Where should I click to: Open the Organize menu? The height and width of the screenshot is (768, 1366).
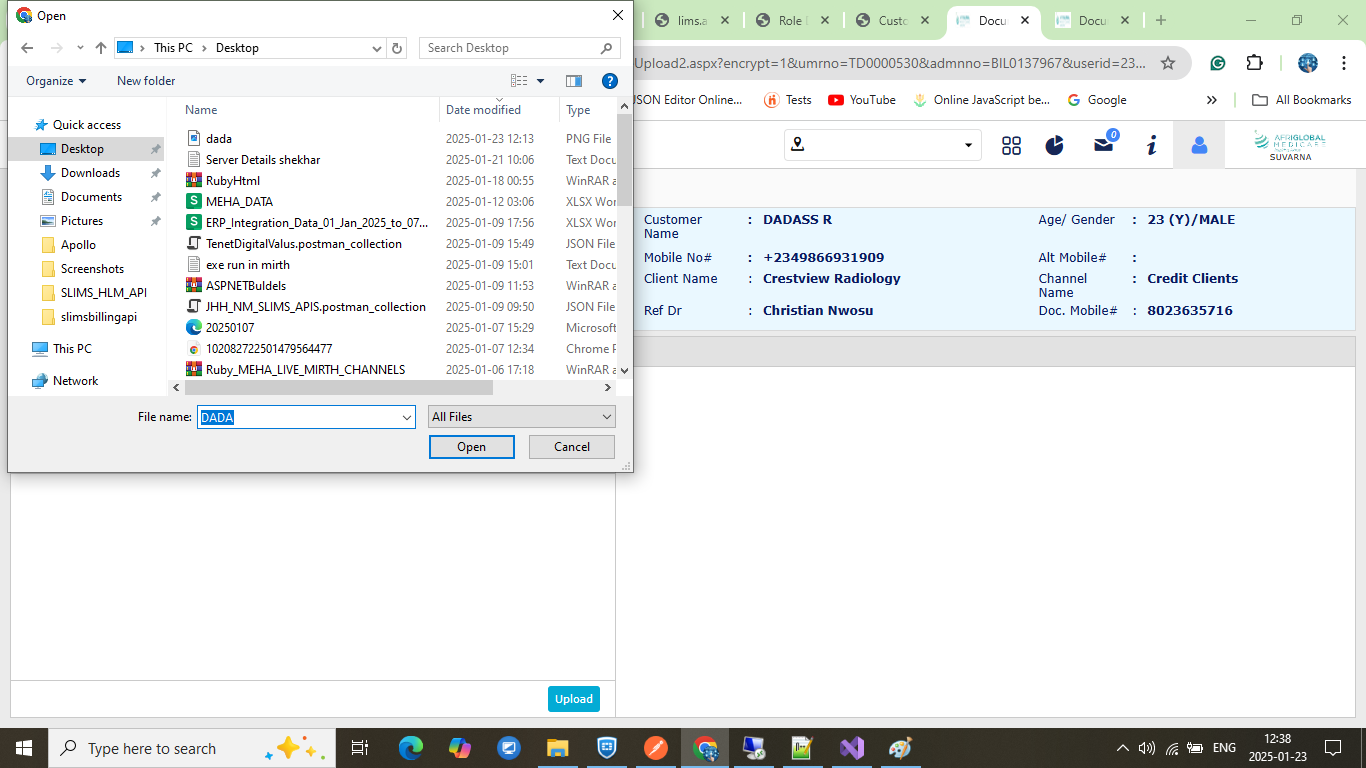point(56,81)
